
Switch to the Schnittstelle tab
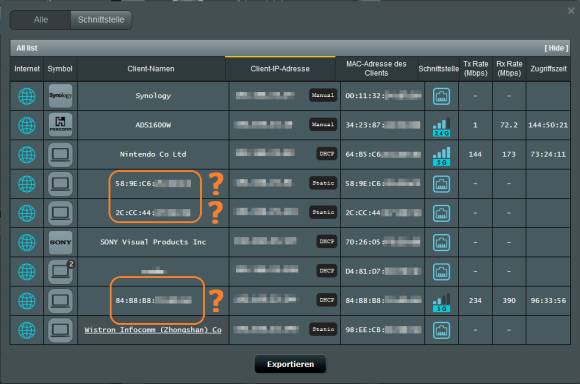[x=101, y=20]
